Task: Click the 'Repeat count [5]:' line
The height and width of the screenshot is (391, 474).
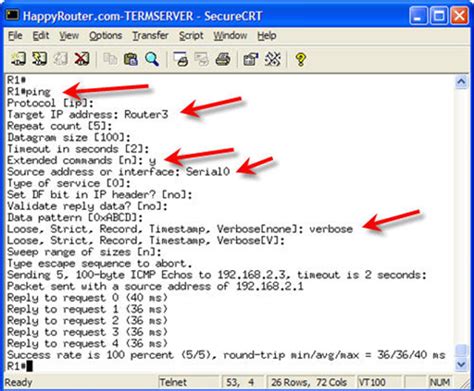Action: pos(60,126)
